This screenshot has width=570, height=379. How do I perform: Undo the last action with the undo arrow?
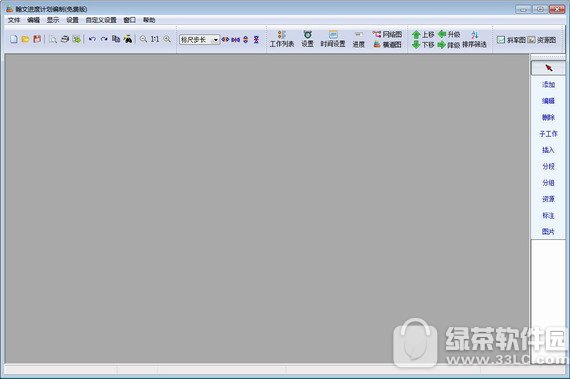92,39
